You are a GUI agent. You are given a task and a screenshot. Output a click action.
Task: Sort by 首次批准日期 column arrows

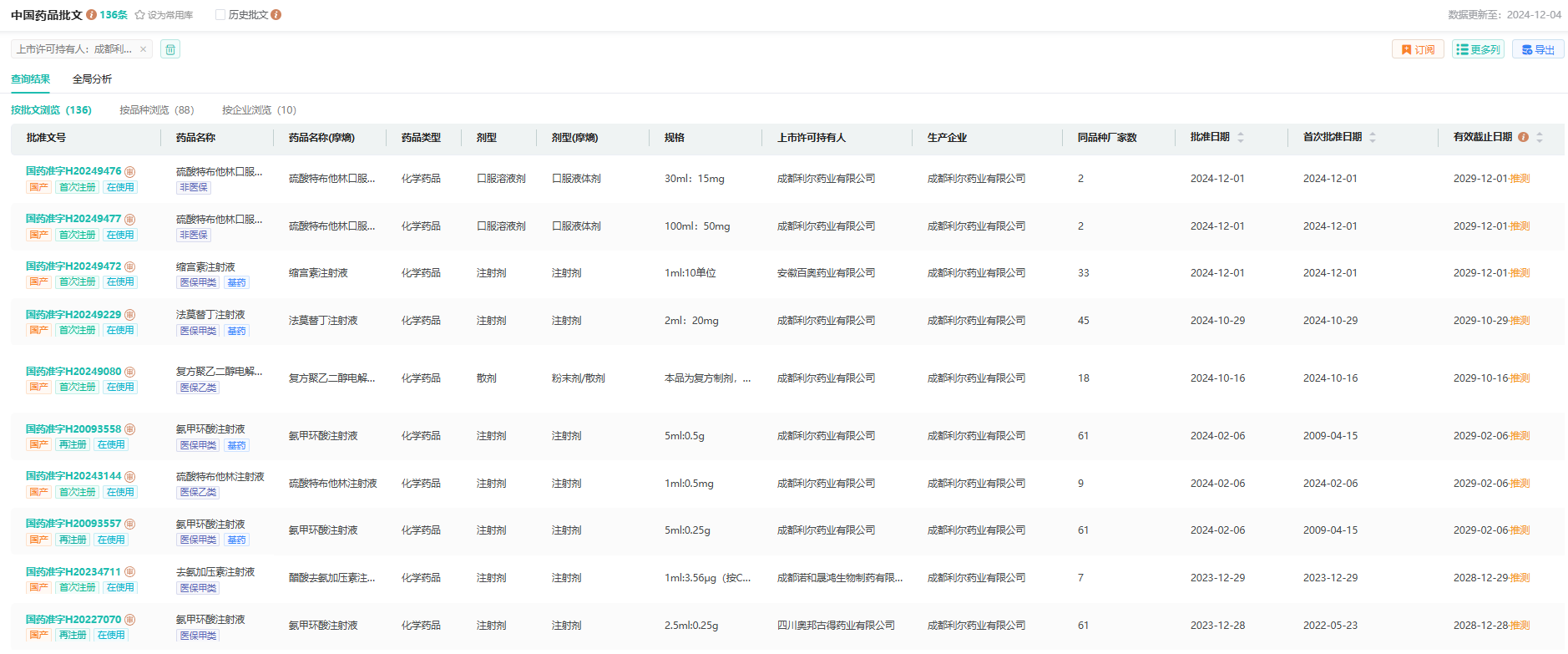pyautogui.click(x=1373, y=138)
